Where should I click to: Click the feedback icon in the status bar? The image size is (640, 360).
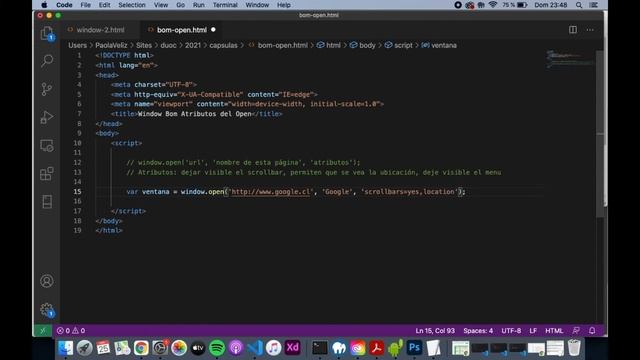pos(576,331)
